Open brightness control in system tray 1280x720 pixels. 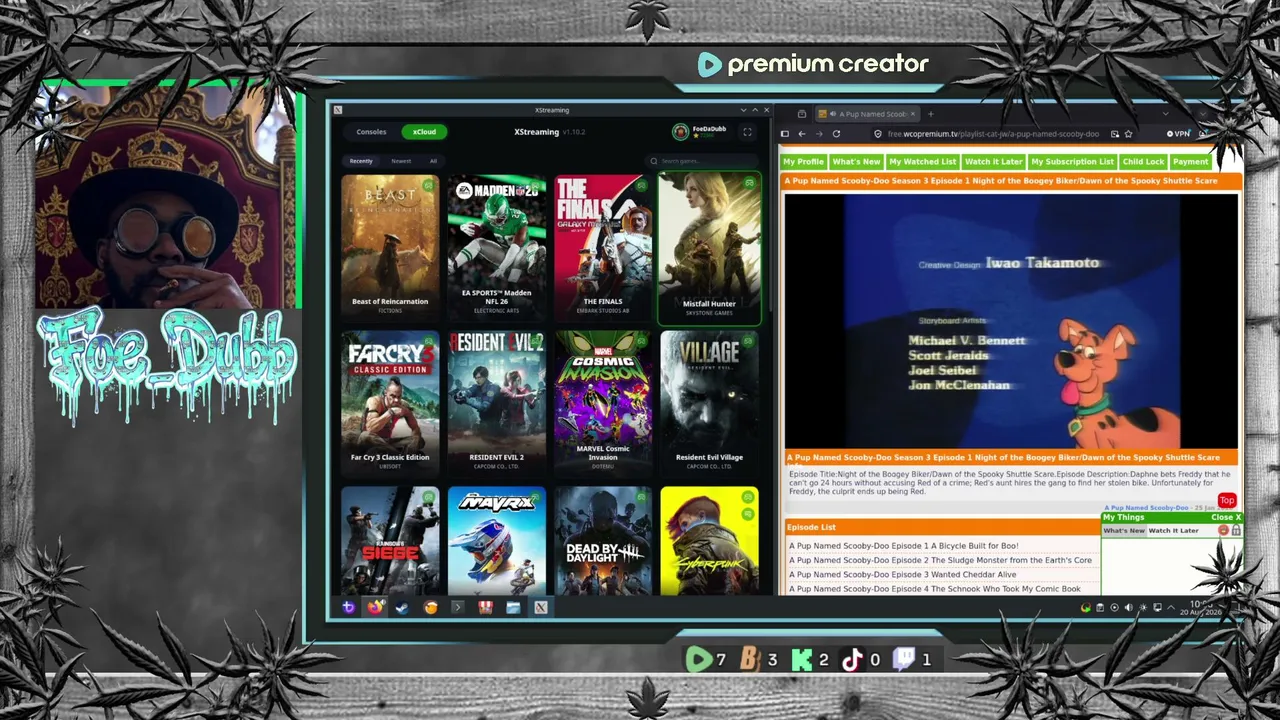tap(1143, 608)
